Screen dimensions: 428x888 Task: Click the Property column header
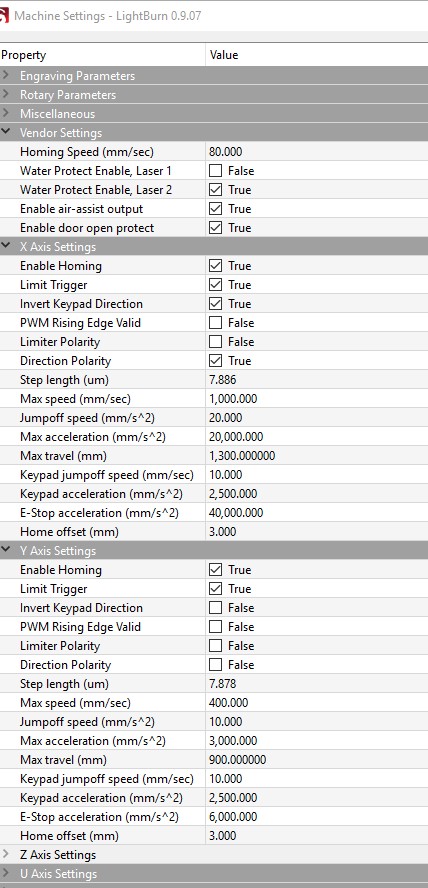(102, 55)
